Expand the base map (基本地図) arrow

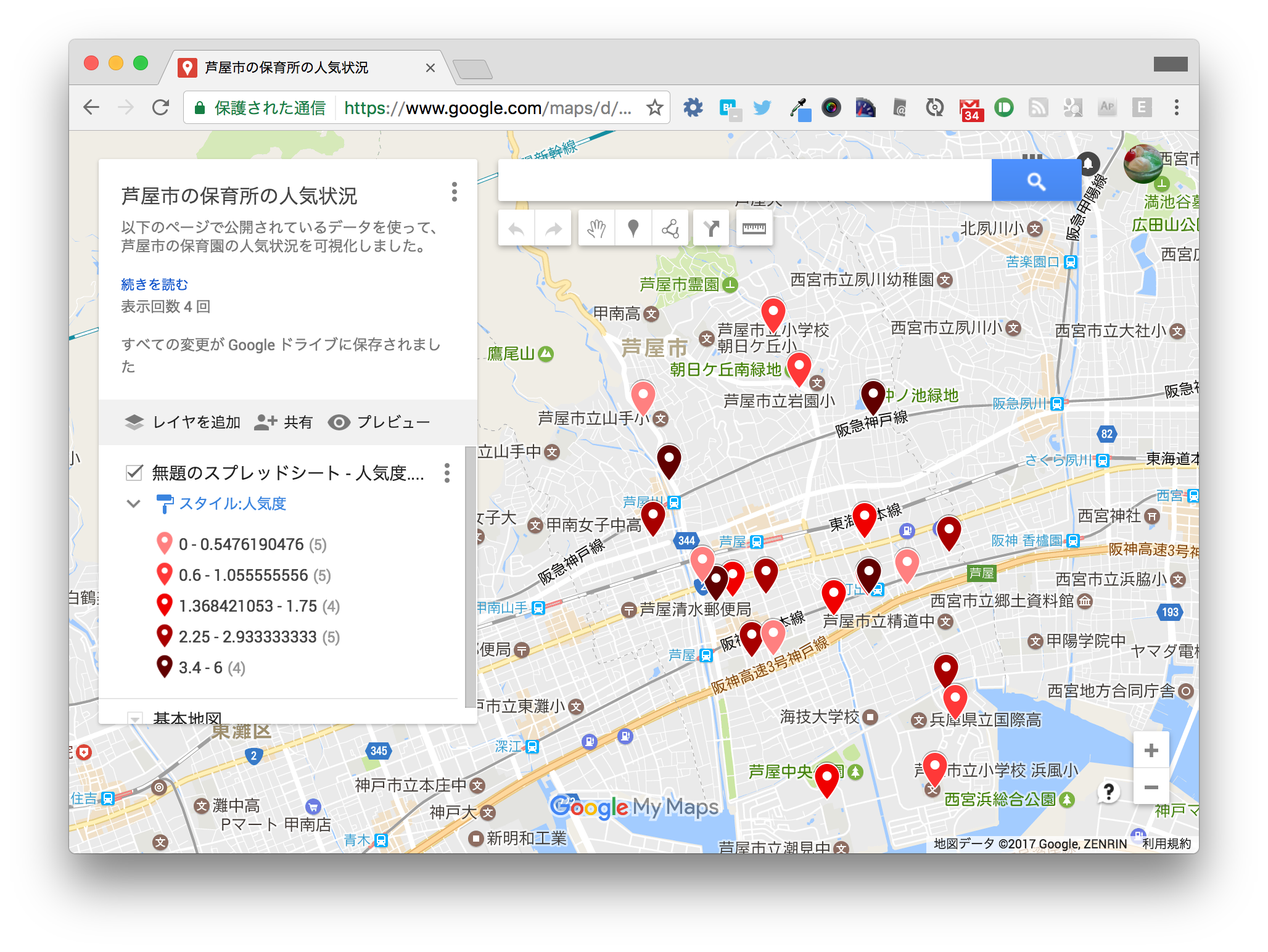click(x=134, y=718)
